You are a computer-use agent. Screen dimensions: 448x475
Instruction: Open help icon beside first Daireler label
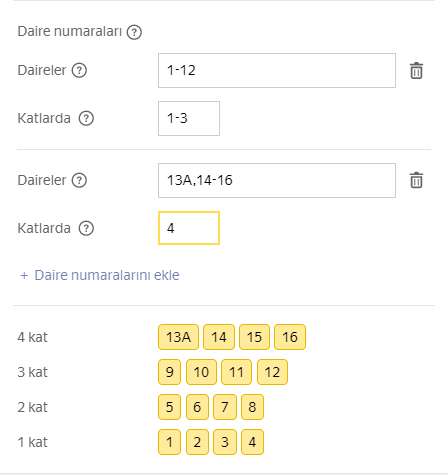point(79,70)
